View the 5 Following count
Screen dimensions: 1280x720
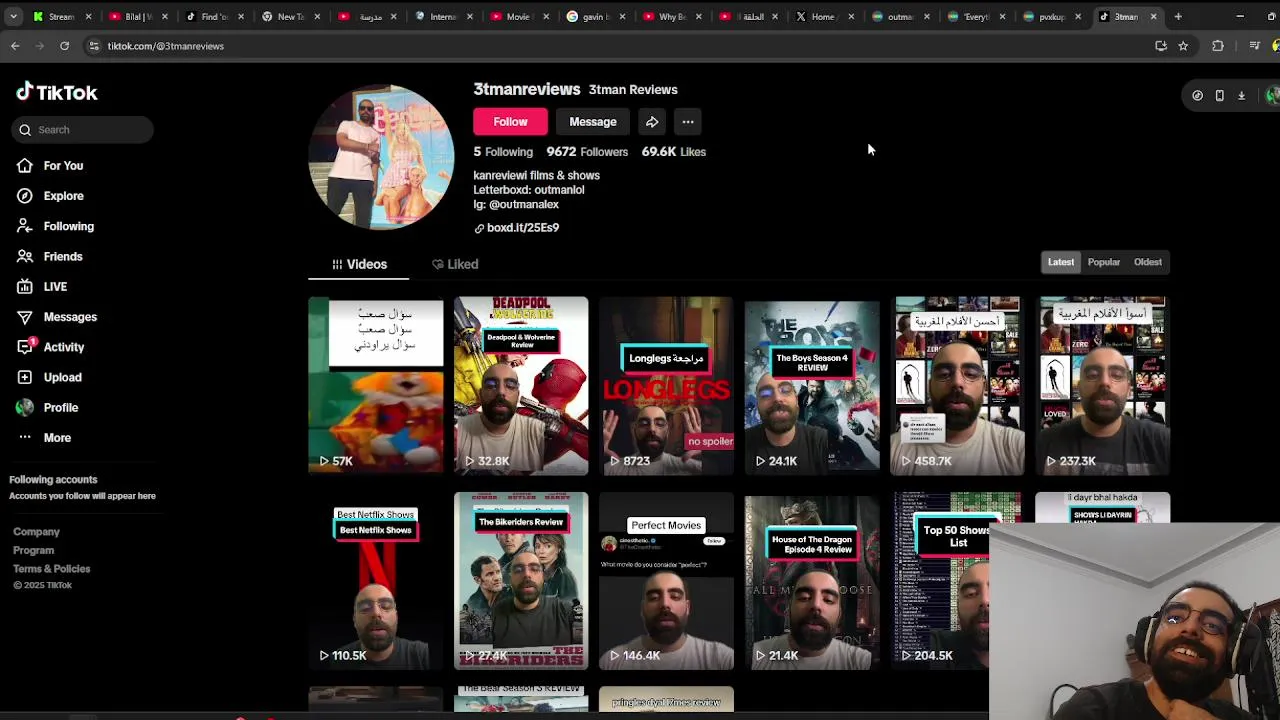click(503, 152)
